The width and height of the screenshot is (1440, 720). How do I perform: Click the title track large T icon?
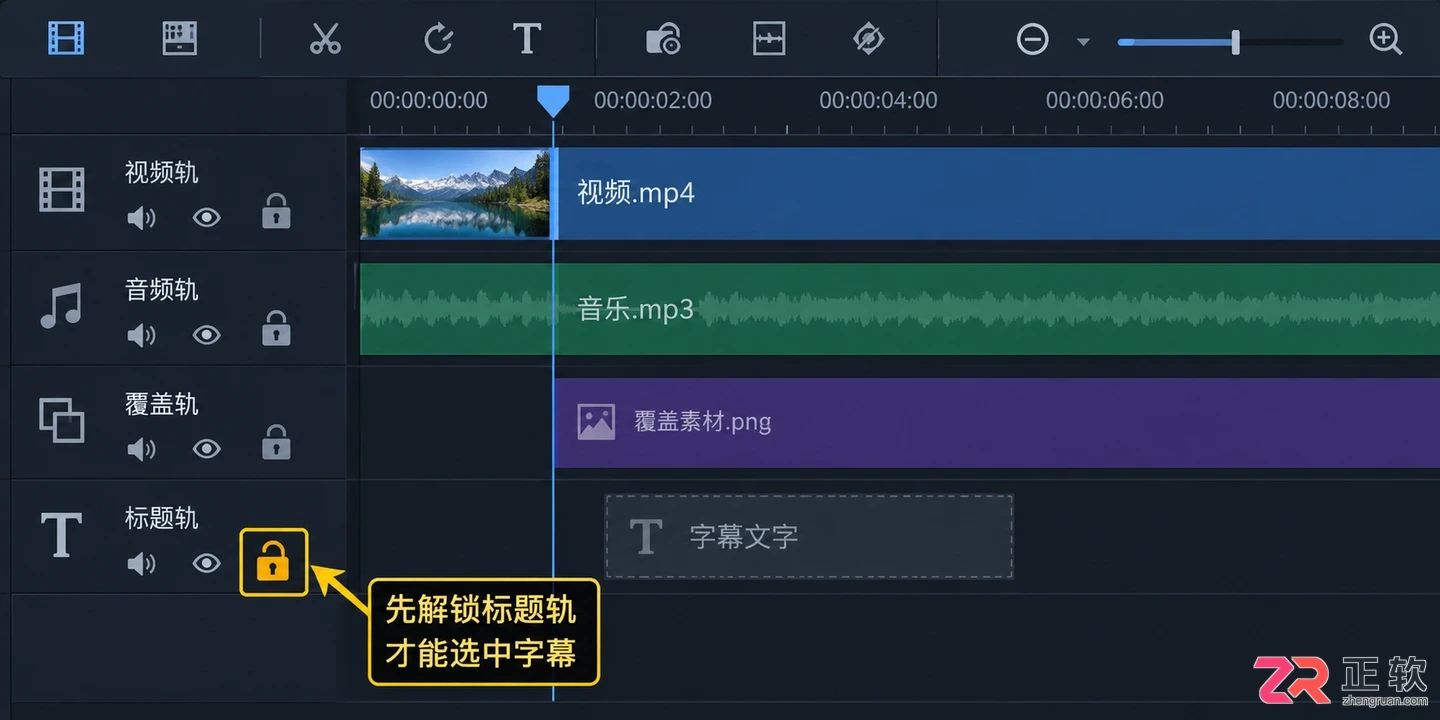(61, 535)
